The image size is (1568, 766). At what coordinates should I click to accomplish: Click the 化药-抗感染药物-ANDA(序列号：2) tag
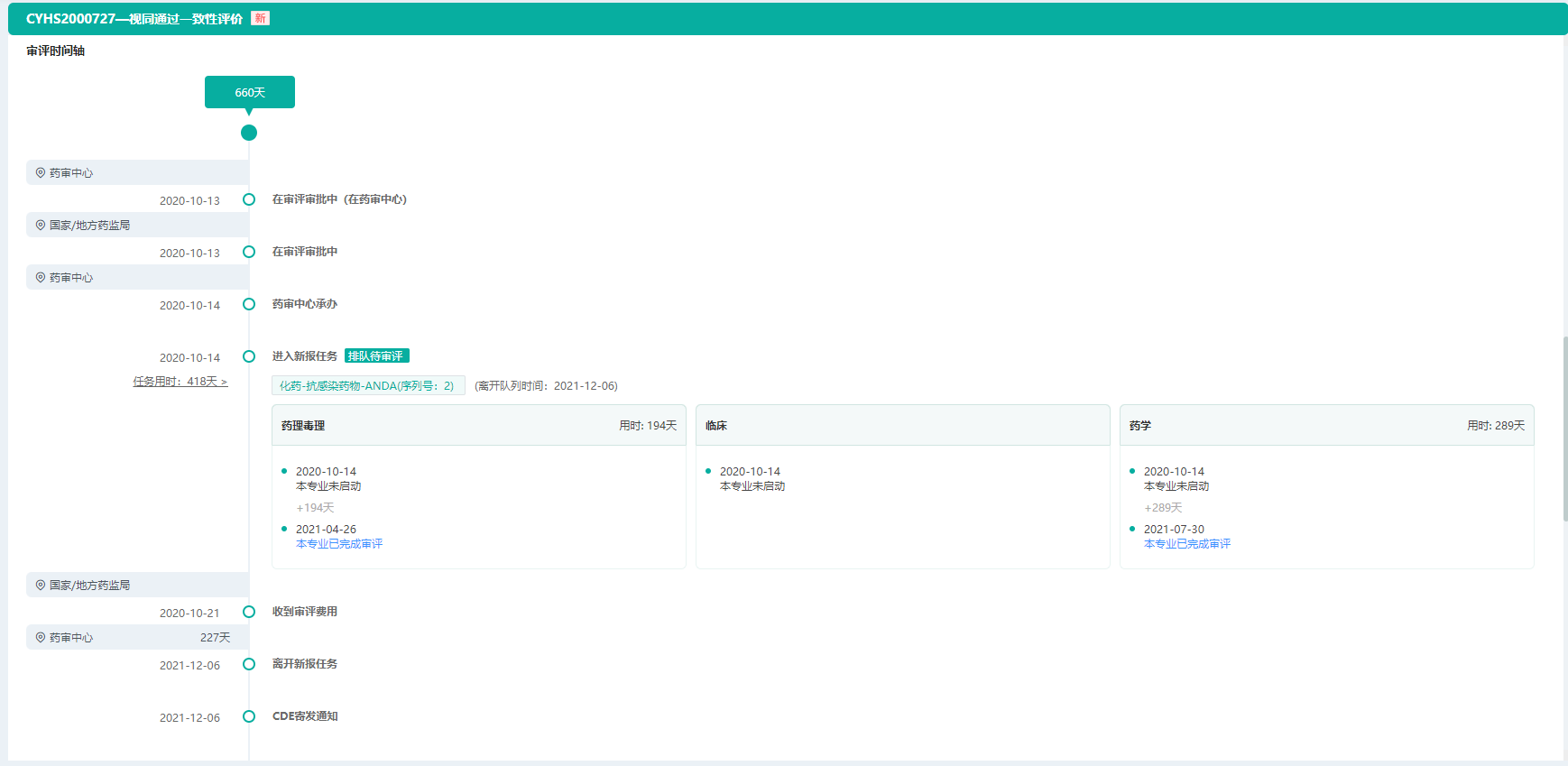coord(368,386)
